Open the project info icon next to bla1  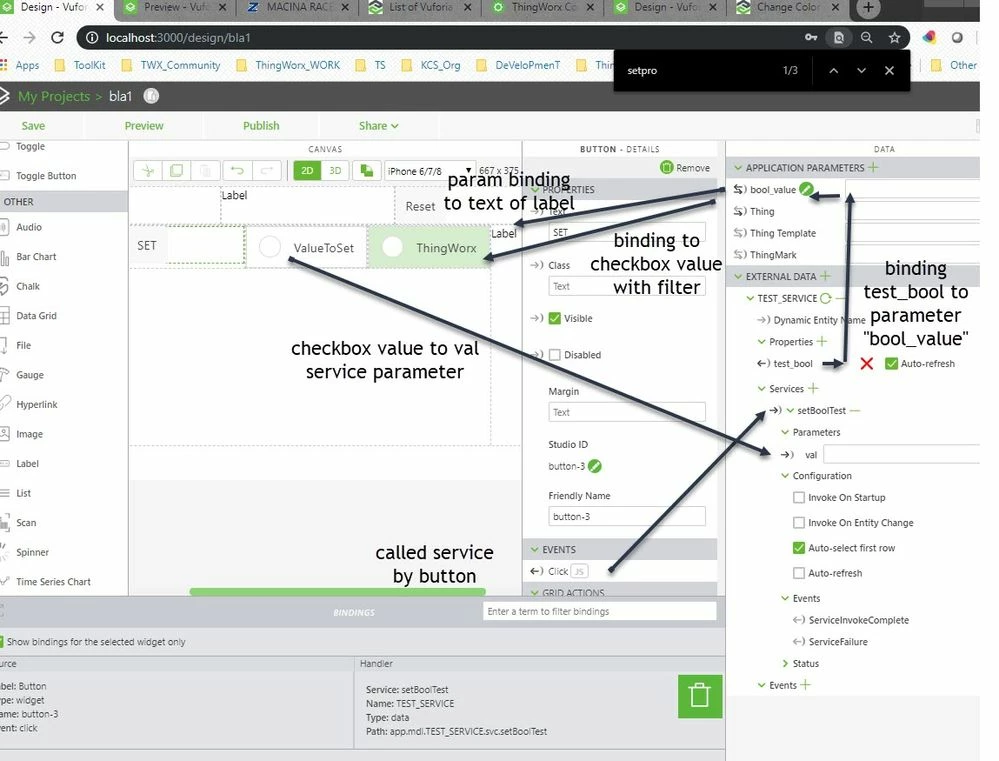tap(151, 96)
